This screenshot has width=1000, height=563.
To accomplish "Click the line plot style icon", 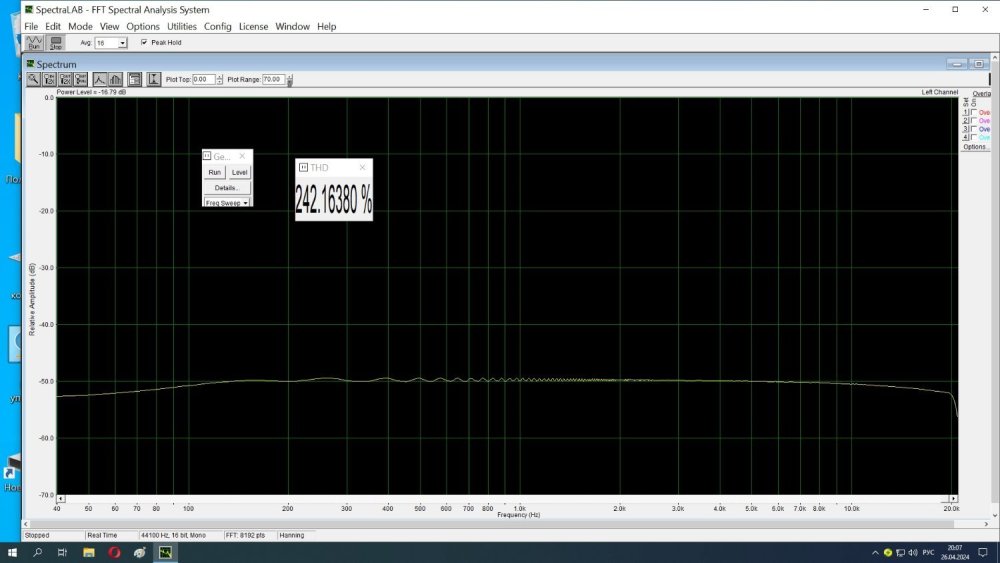I will tap(99, 79).
